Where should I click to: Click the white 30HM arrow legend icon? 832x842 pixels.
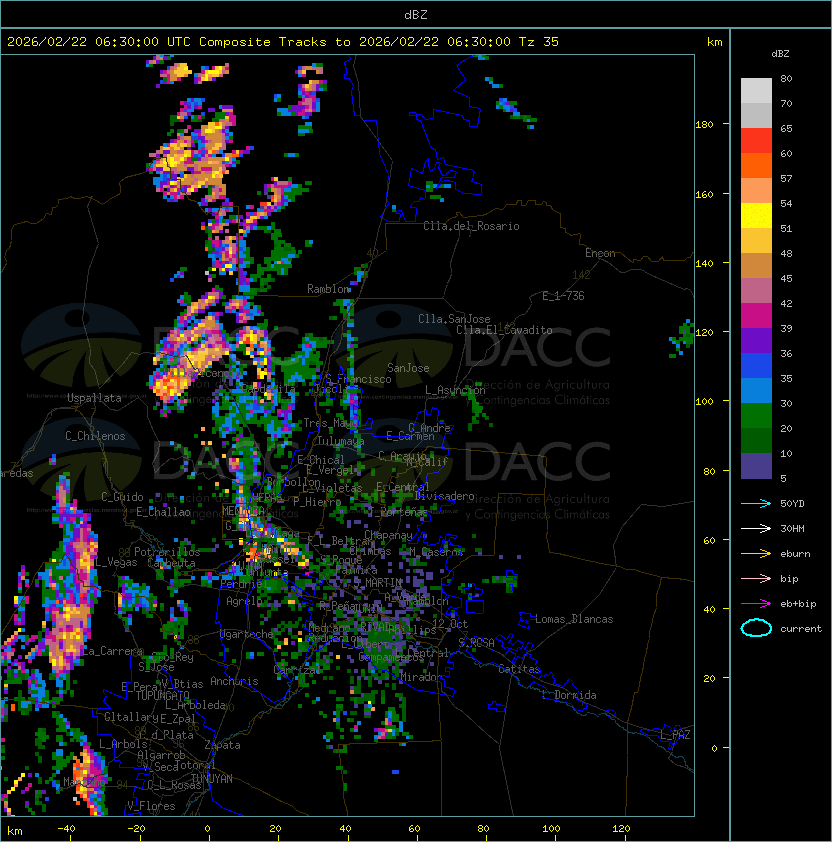[x=756, y=528]
